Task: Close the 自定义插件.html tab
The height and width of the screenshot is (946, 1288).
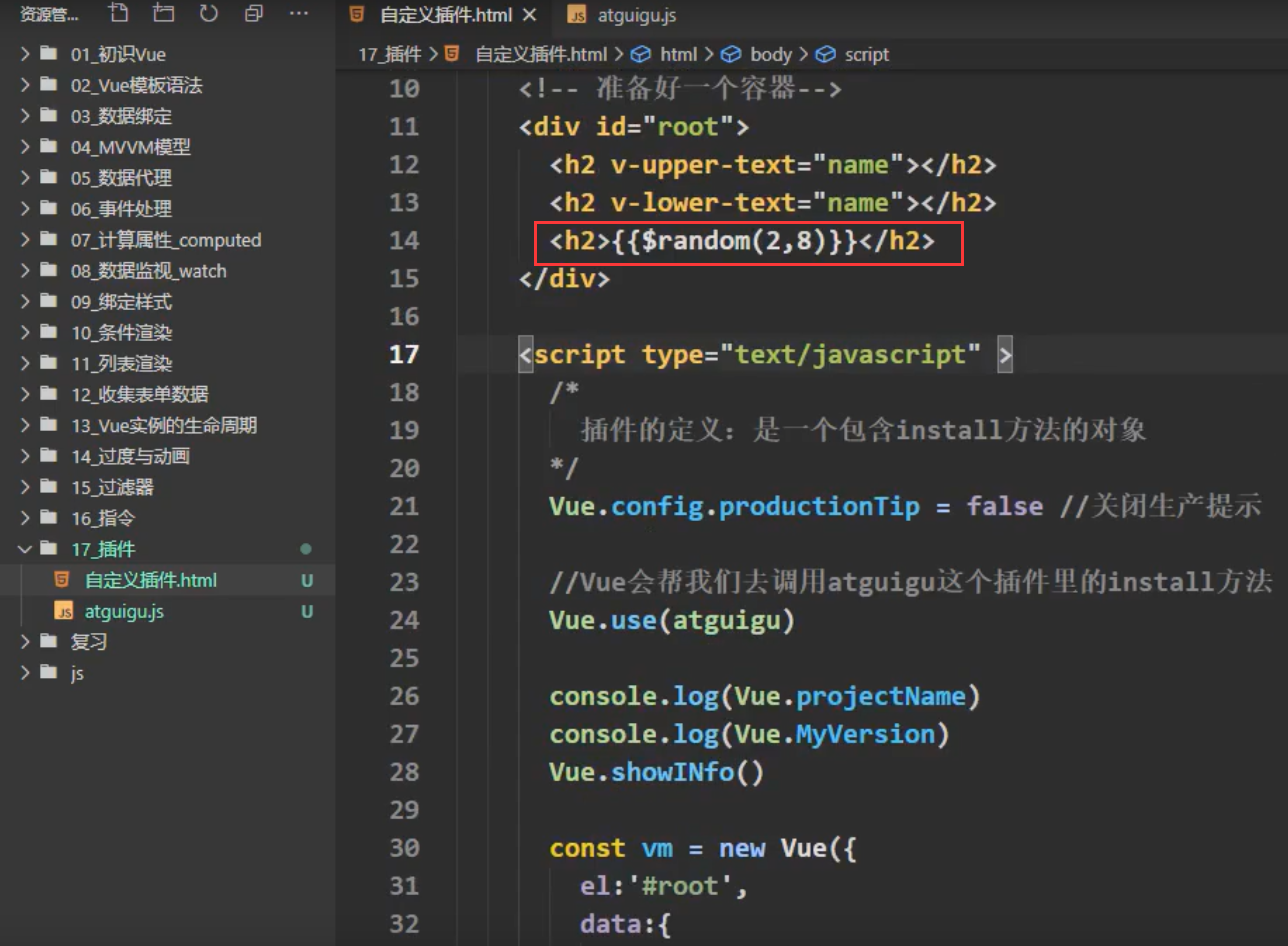Action: (x=530, y=15)
